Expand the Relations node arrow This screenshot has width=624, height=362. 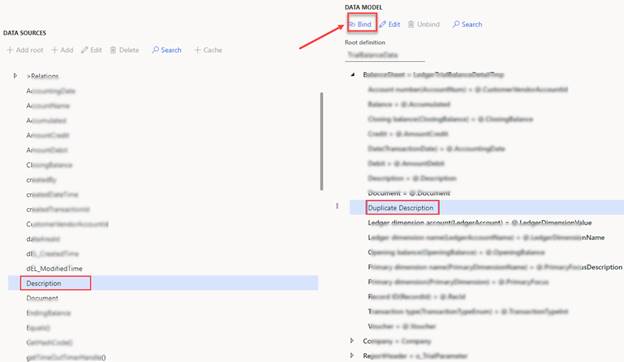(15, 76)
